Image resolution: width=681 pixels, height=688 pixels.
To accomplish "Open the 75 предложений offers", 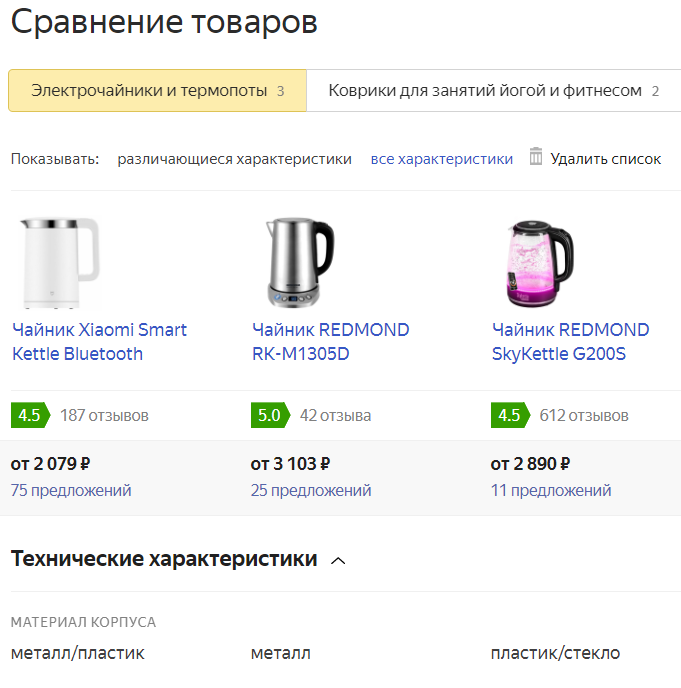I will tap(71, 491).
